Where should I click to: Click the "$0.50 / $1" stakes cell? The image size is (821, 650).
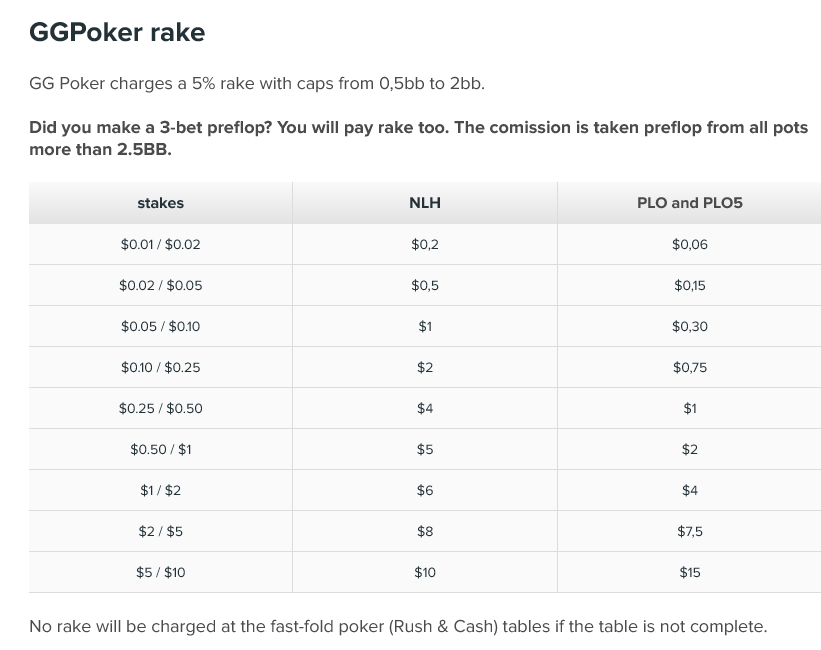(160, 449)
